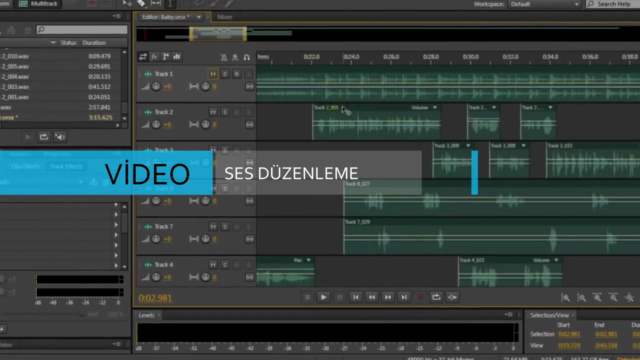
Task: Click the Search Help field
Action: [x=613, y=4]
